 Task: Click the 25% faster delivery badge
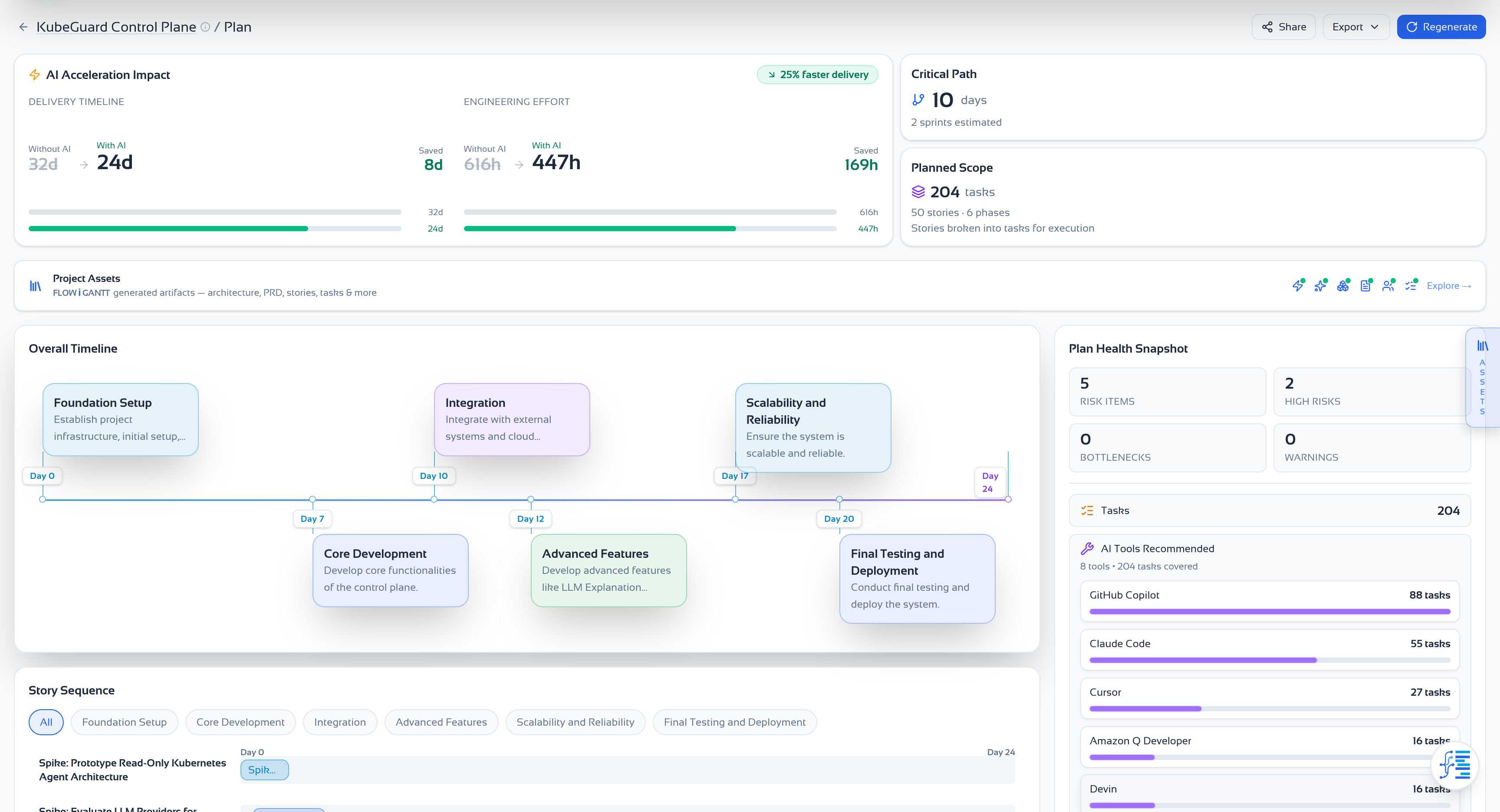817,75
